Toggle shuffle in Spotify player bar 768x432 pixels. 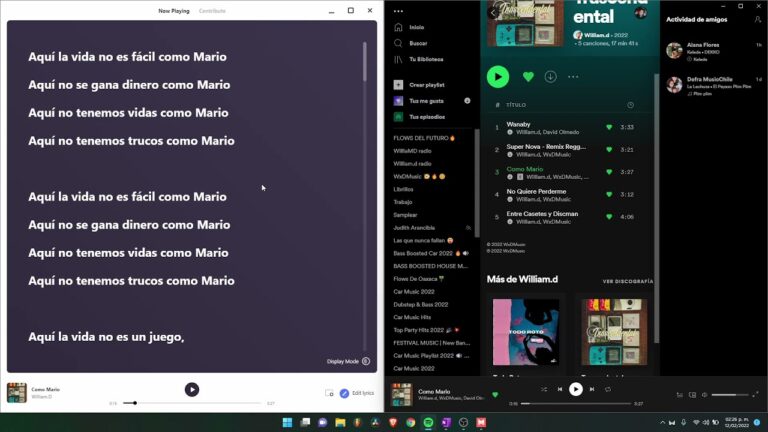pos(544,389)
